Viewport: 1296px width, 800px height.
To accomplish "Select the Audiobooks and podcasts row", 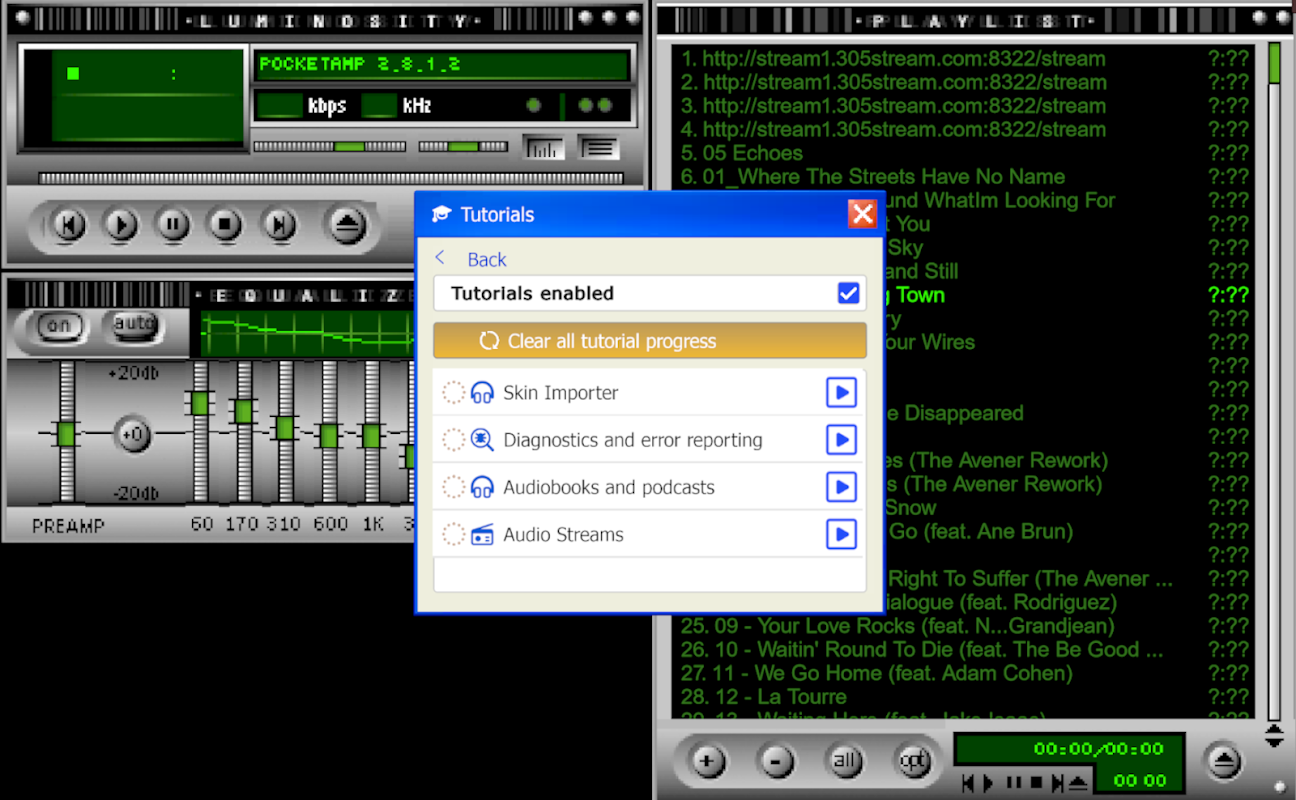I will click(x=650, y=487).
